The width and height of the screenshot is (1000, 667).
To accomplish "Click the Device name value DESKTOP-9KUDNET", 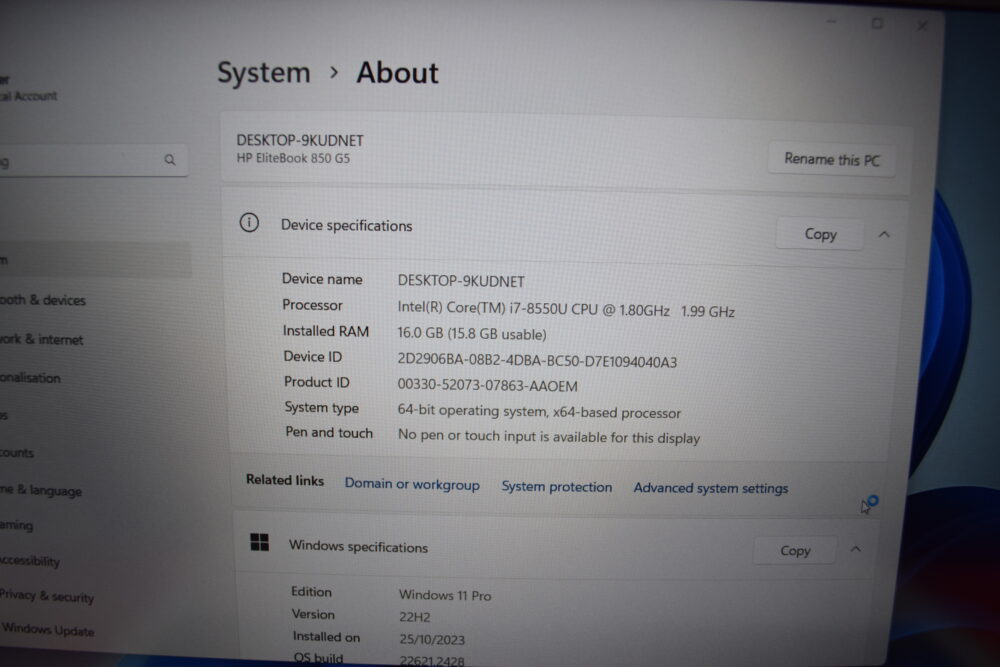I will tap(461, 281).
